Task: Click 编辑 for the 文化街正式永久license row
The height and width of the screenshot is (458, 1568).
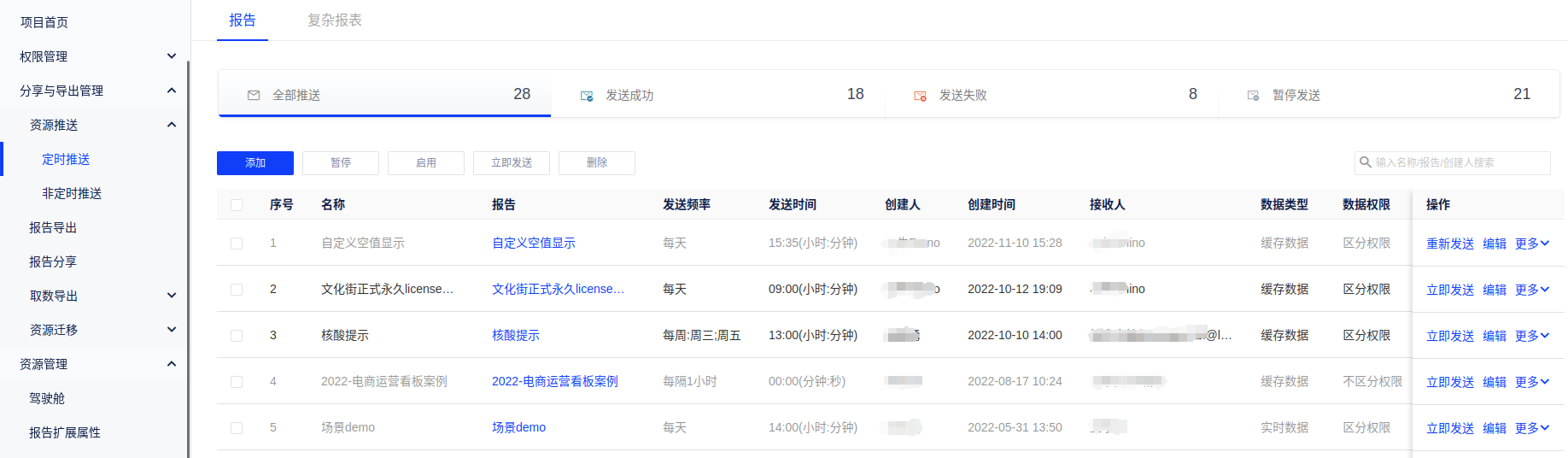Action: 1494,290
